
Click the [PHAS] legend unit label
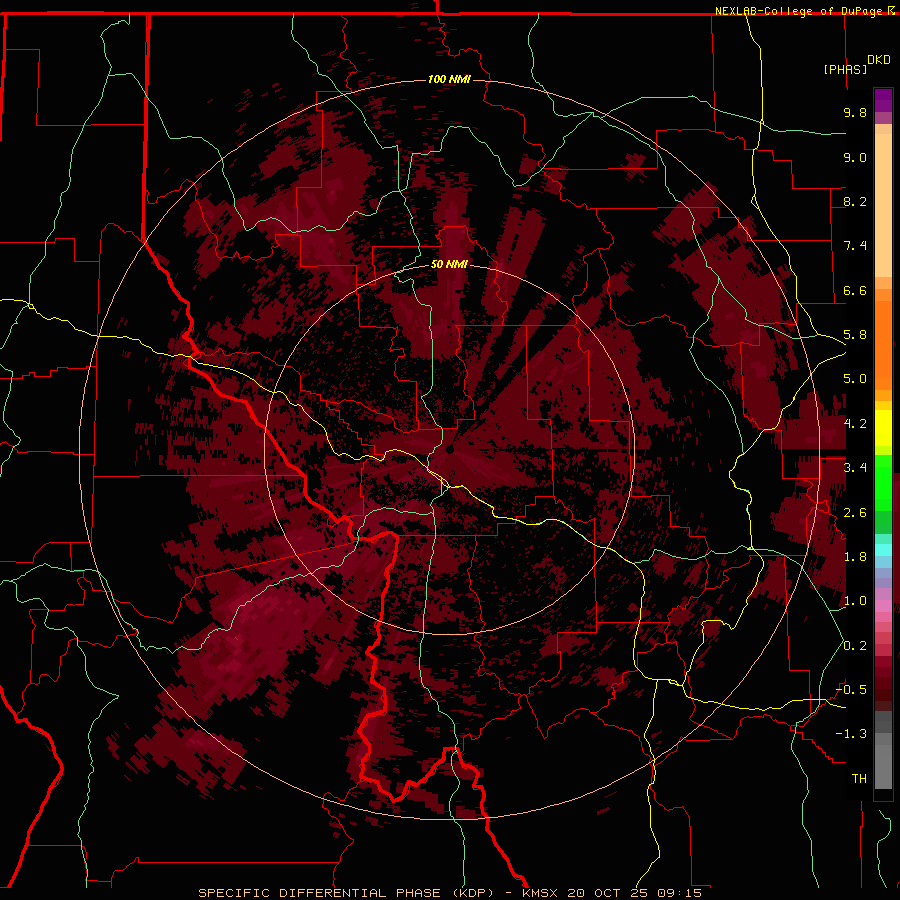pos(845,69)
